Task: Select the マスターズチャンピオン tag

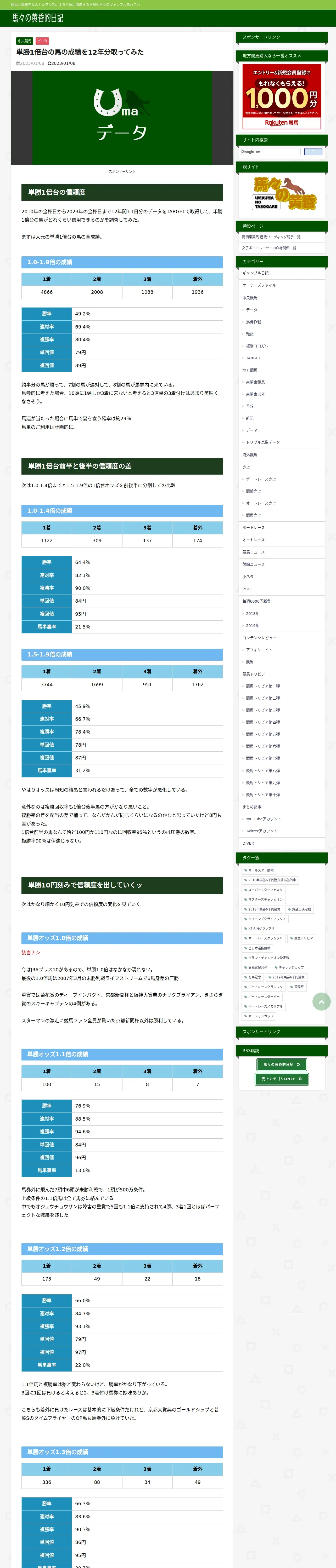Action: (x=264, y=900)
